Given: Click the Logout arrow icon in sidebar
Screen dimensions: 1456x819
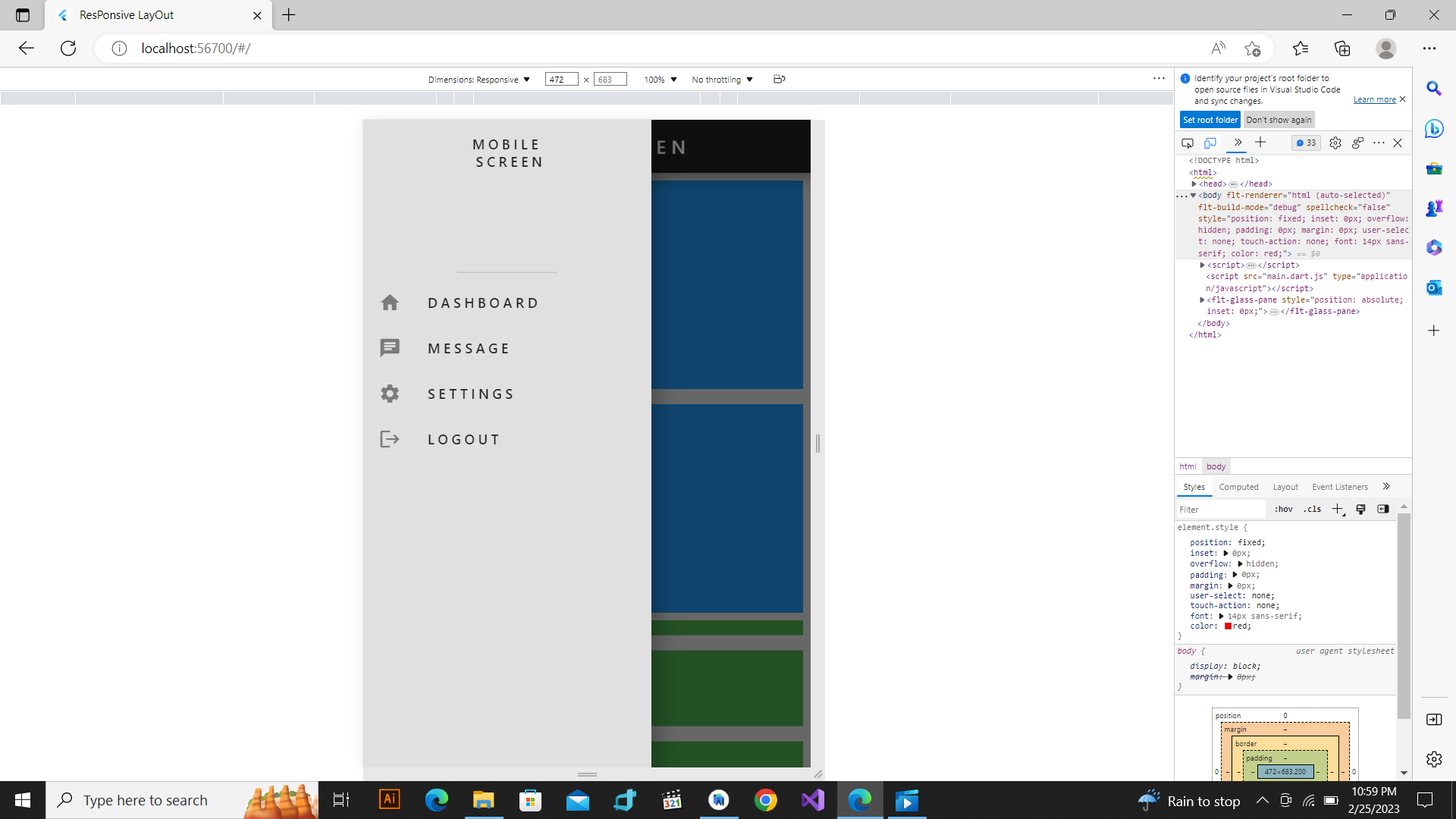Looking at the screenshot, I should point(390,439).
